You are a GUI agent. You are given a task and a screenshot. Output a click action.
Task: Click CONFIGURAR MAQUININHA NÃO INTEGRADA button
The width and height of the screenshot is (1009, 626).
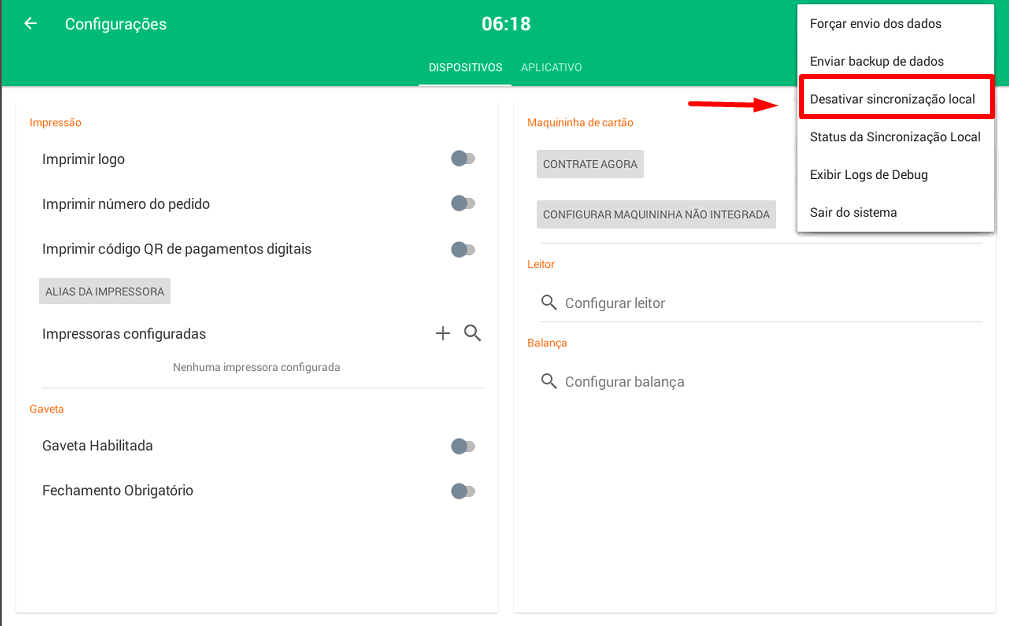point(656,214)
